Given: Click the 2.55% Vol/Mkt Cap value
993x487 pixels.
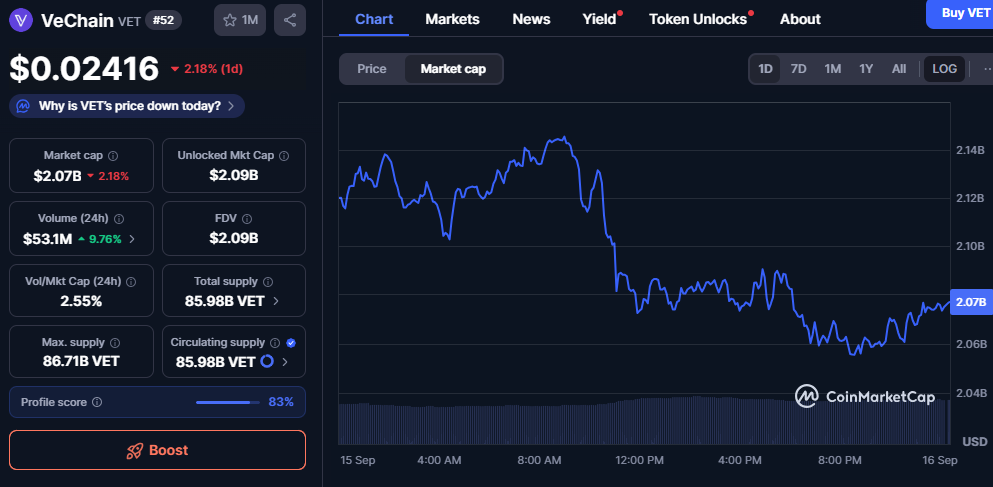Looking at the screenshot, I should (81, 301).
